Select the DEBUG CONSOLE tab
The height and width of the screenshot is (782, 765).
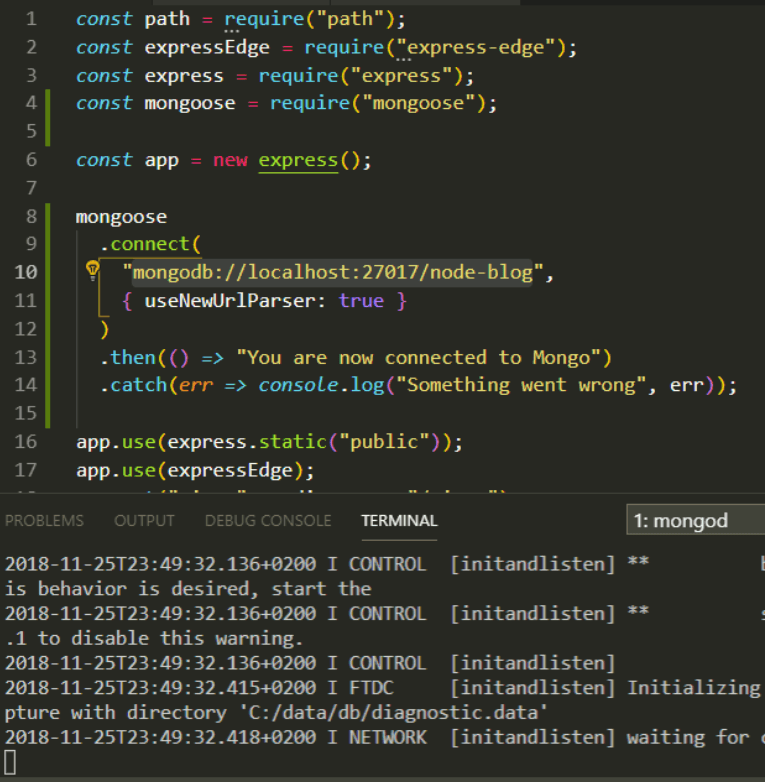coord(268,521)
